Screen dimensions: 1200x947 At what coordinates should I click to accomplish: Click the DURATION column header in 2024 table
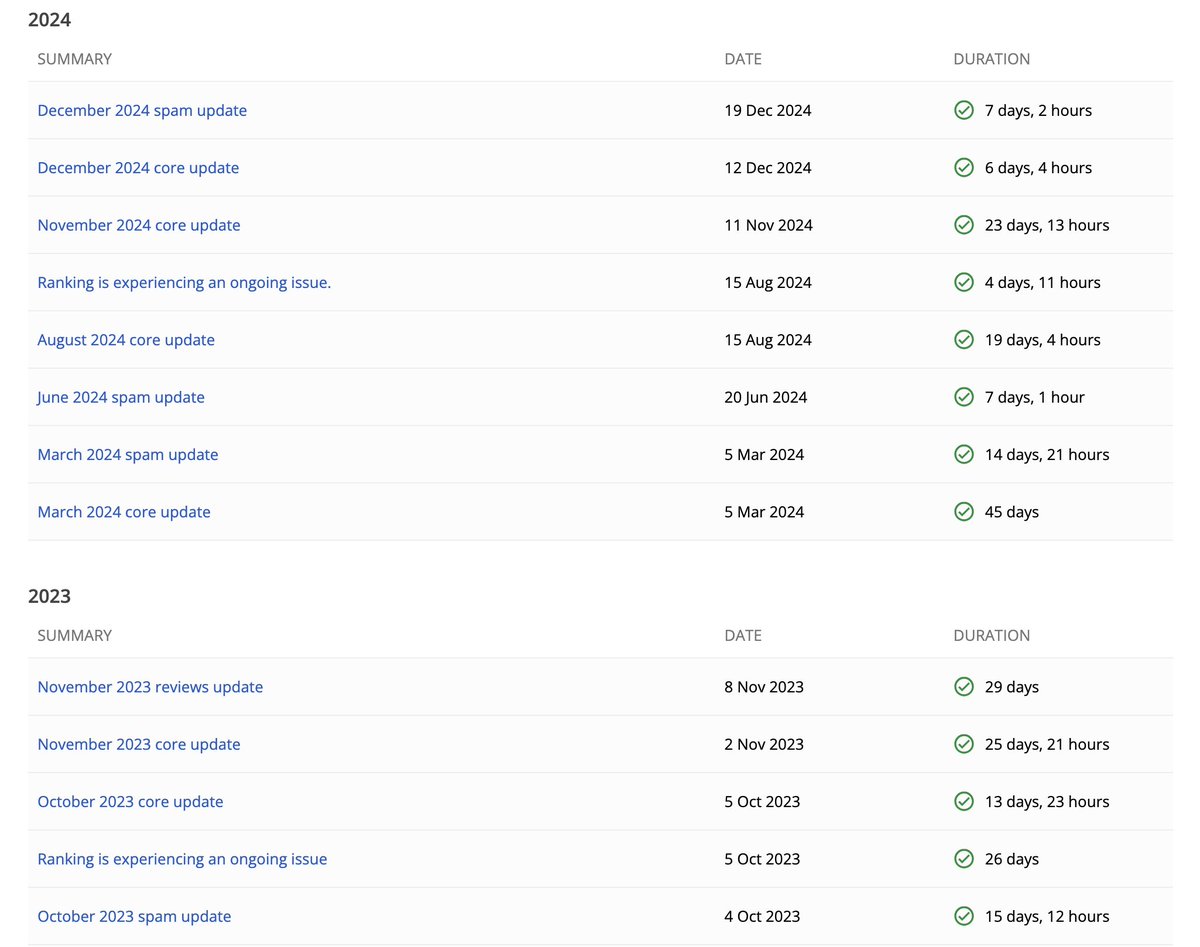coord(992,59)
